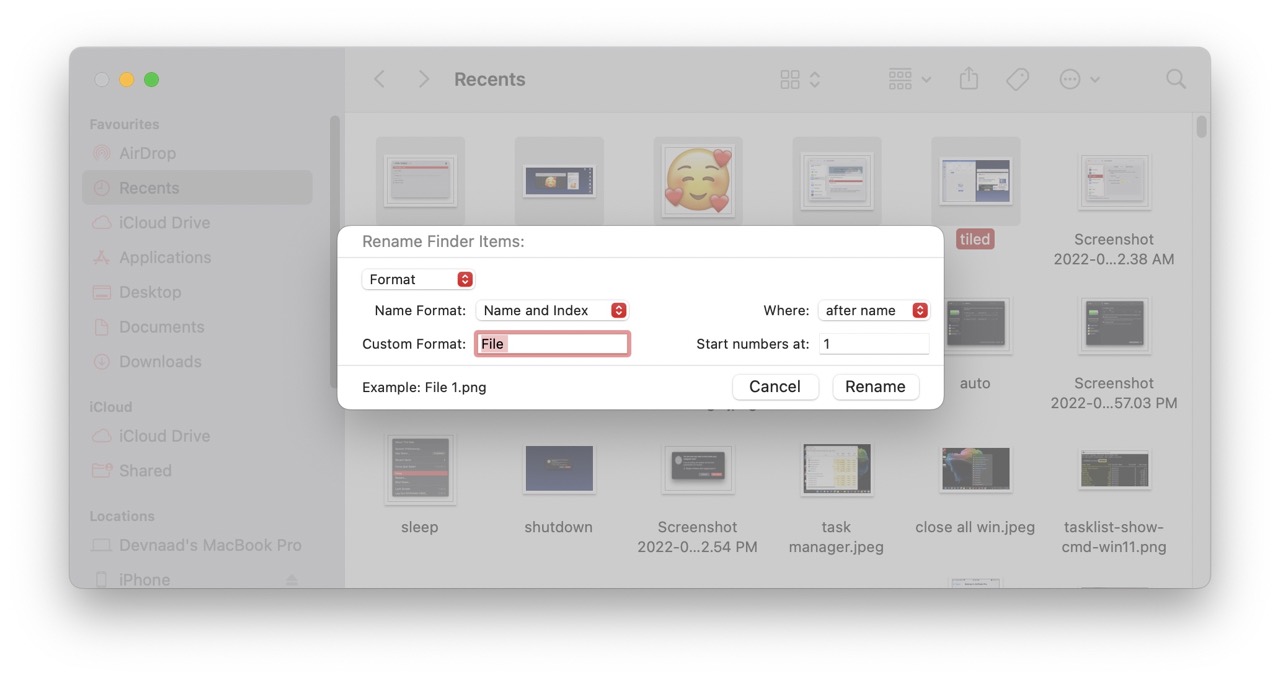Image resolution: width=1280 pixels, height=680 pixels.
Task: Open the group-by options dropdown
Action: pyautogui.click(x=909, y=79)
